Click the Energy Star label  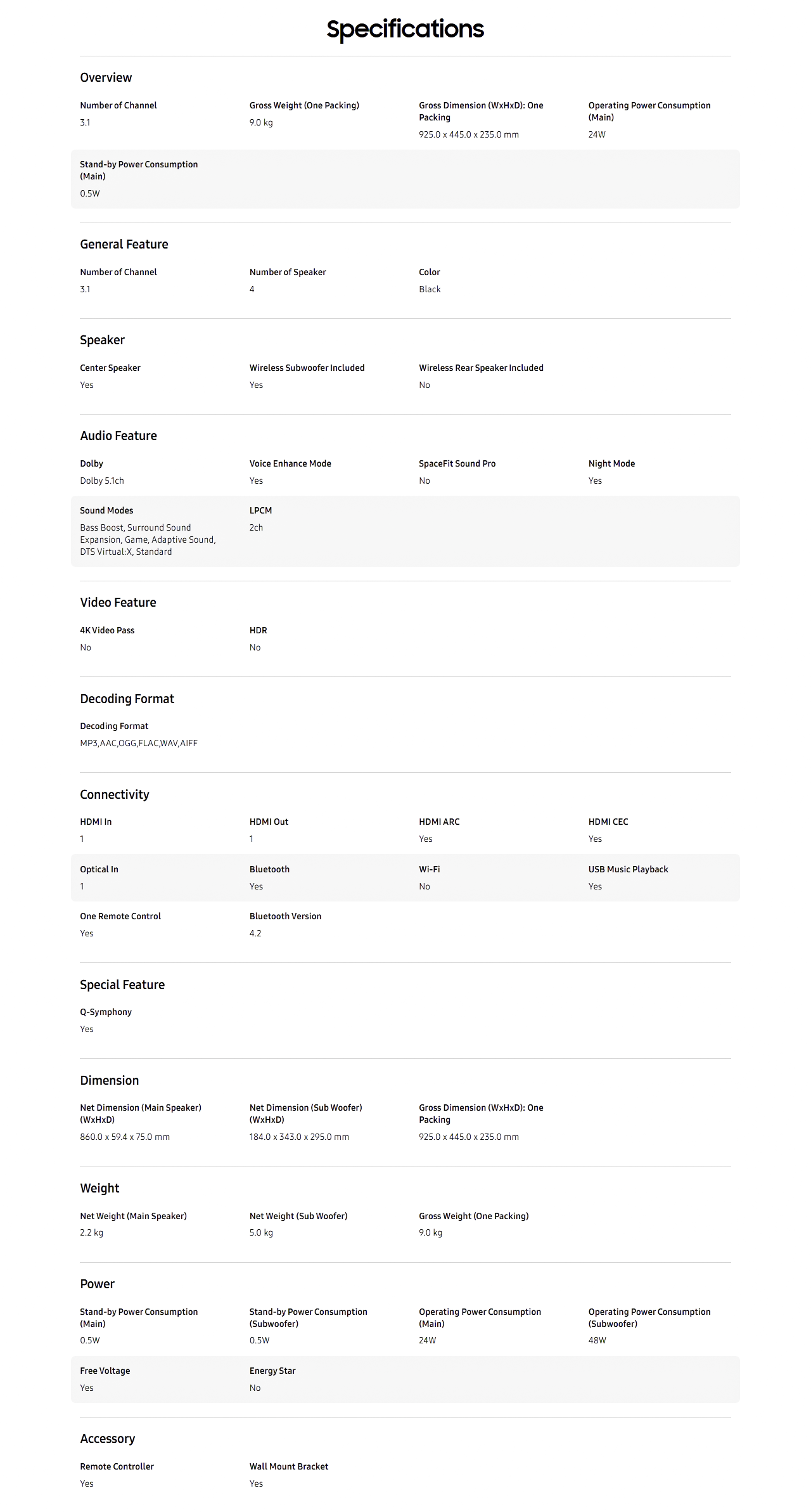pyautogui.click(x=272, y=1371)
